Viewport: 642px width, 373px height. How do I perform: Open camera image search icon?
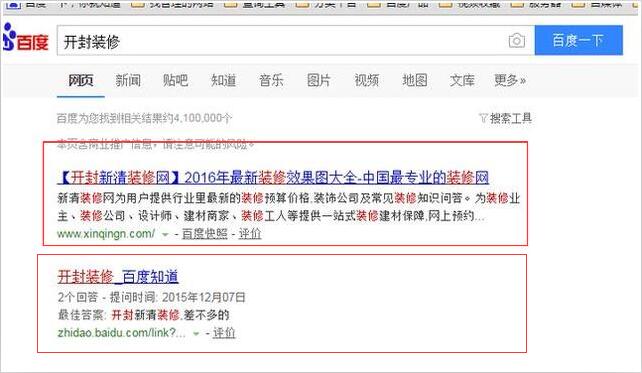coord(517,41)
